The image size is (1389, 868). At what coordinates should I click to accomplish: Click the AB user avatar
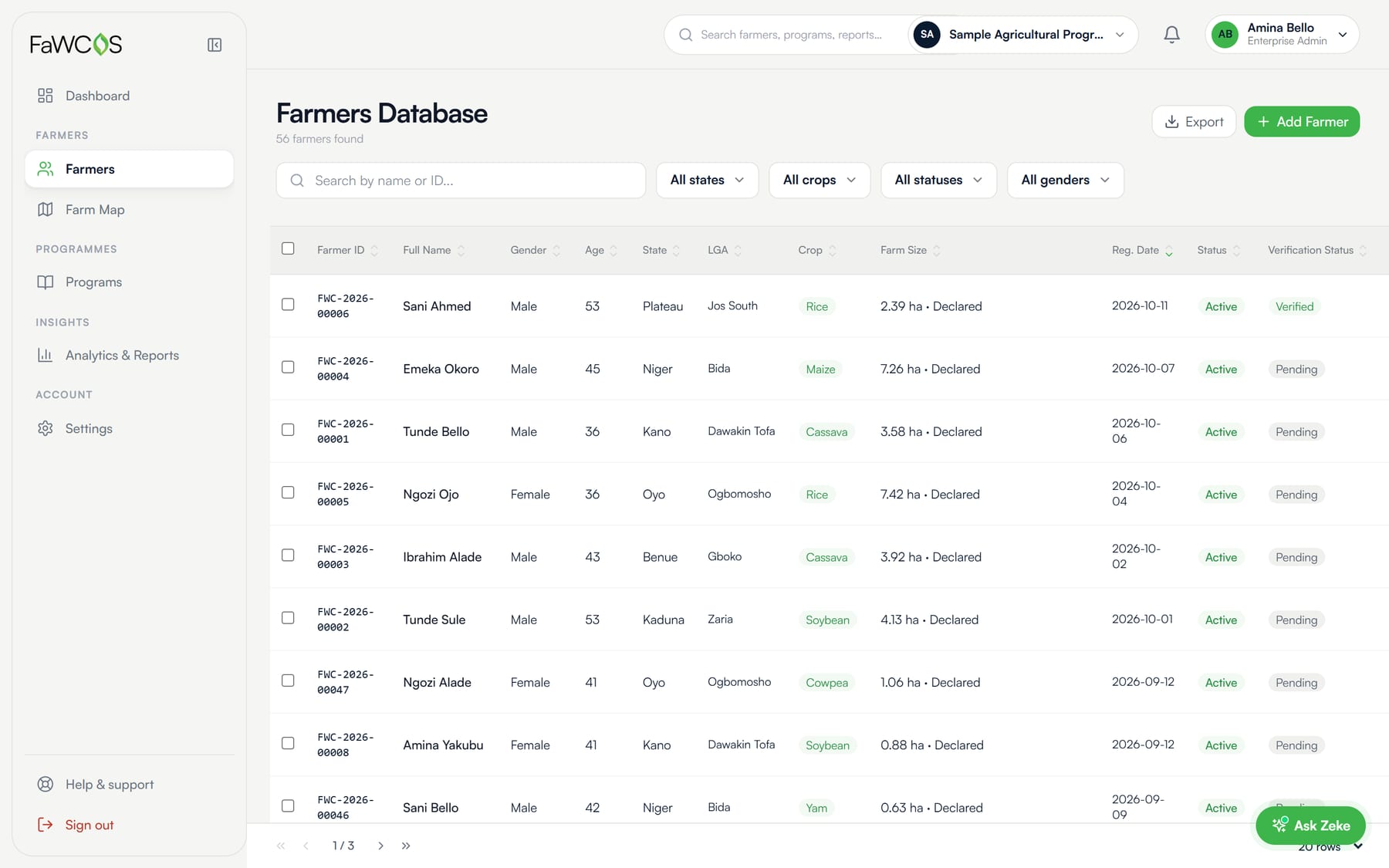[x=1225, y=35]
